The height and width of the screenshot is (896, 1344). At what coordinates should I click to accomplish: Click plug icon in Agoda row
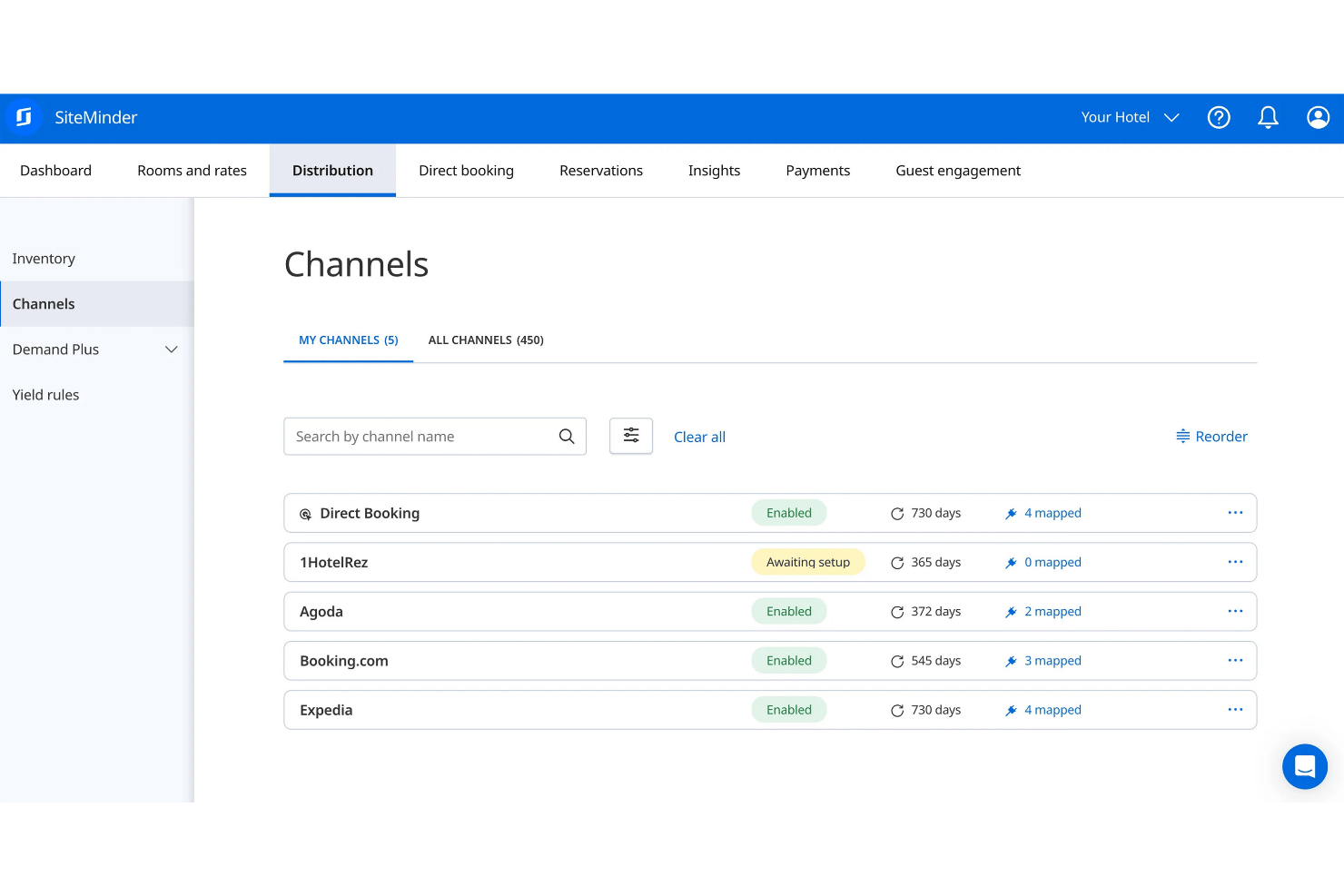(x=1011, y=612)
